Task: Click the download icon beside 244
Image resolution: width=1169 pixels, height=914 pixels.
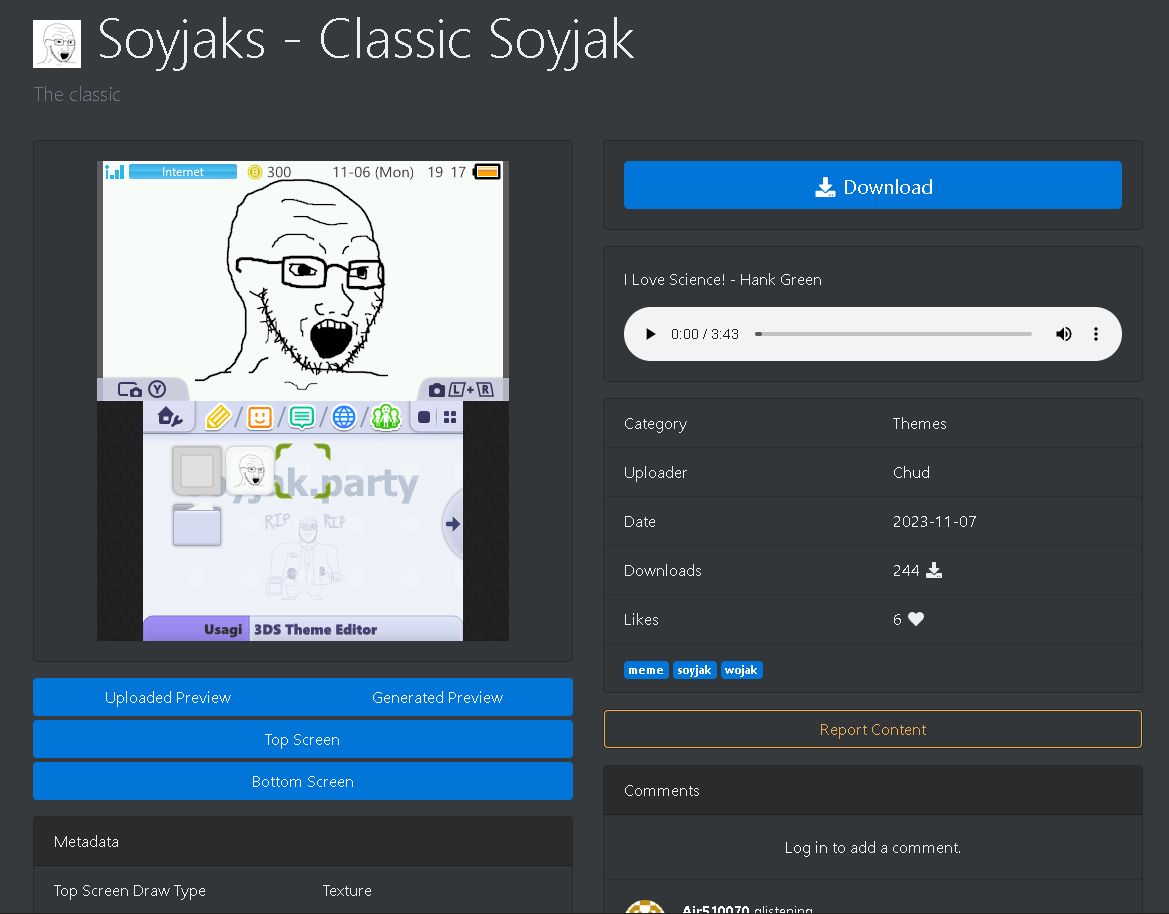Action: 934,571
